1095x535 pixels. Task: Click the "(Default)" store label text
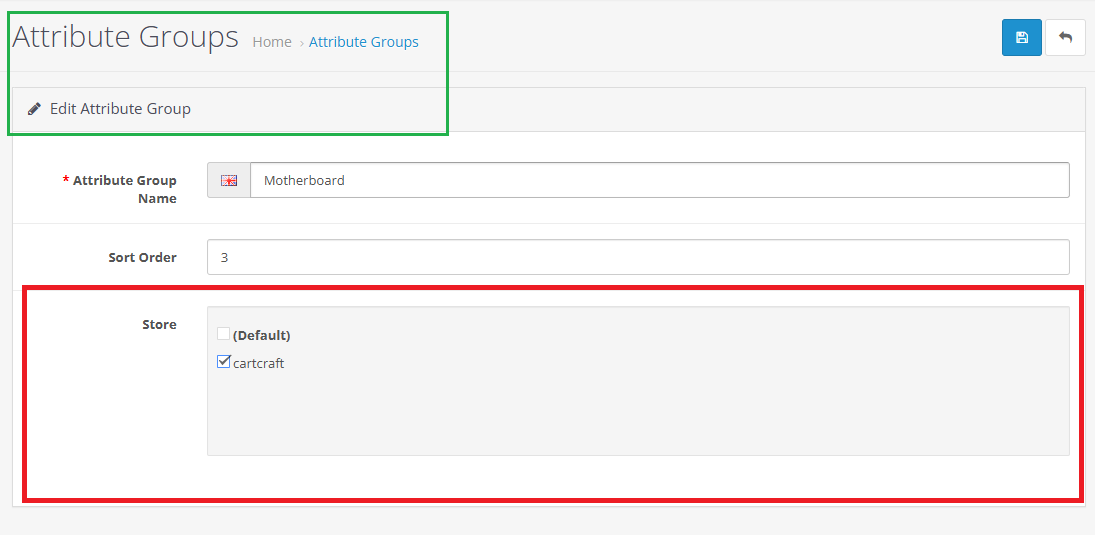262,335
